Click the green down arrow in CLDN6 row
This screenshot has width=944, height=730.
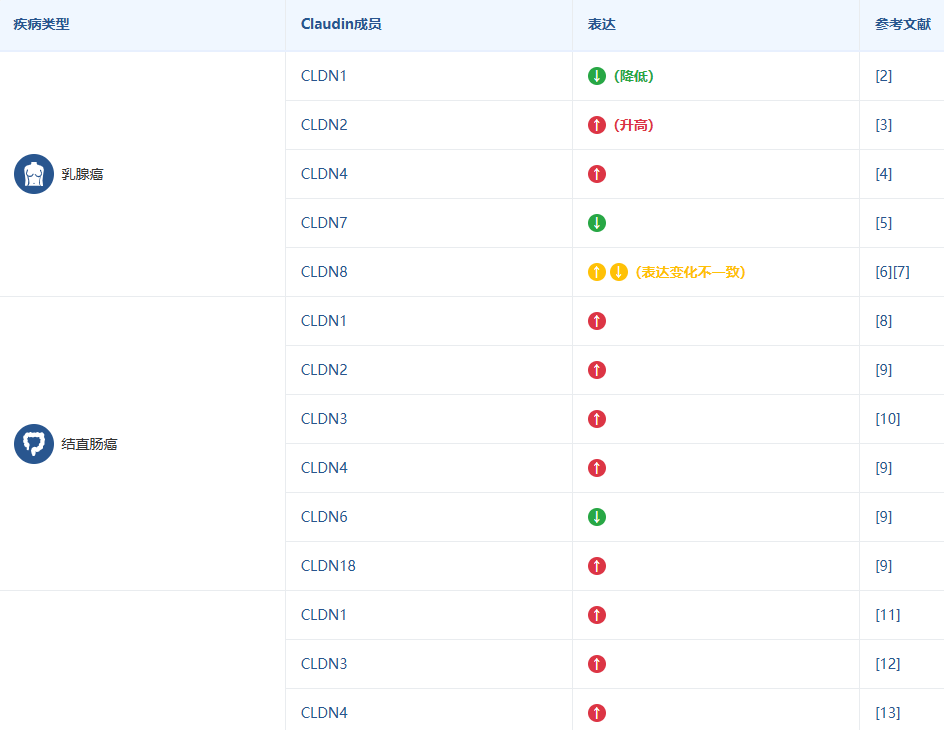597,517
